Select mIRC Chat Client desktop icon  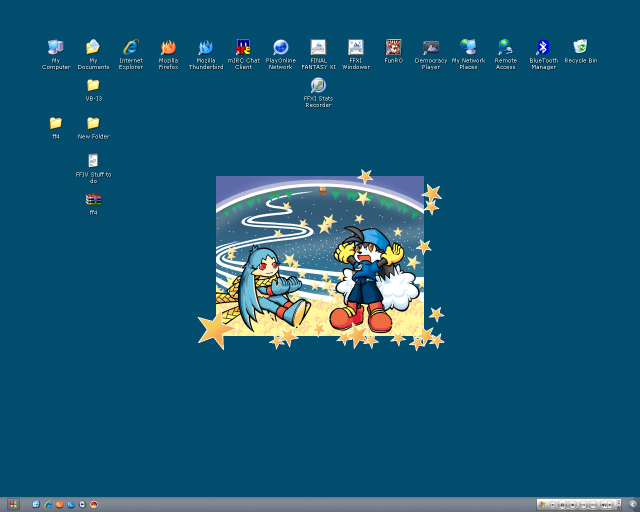(243, 54)
